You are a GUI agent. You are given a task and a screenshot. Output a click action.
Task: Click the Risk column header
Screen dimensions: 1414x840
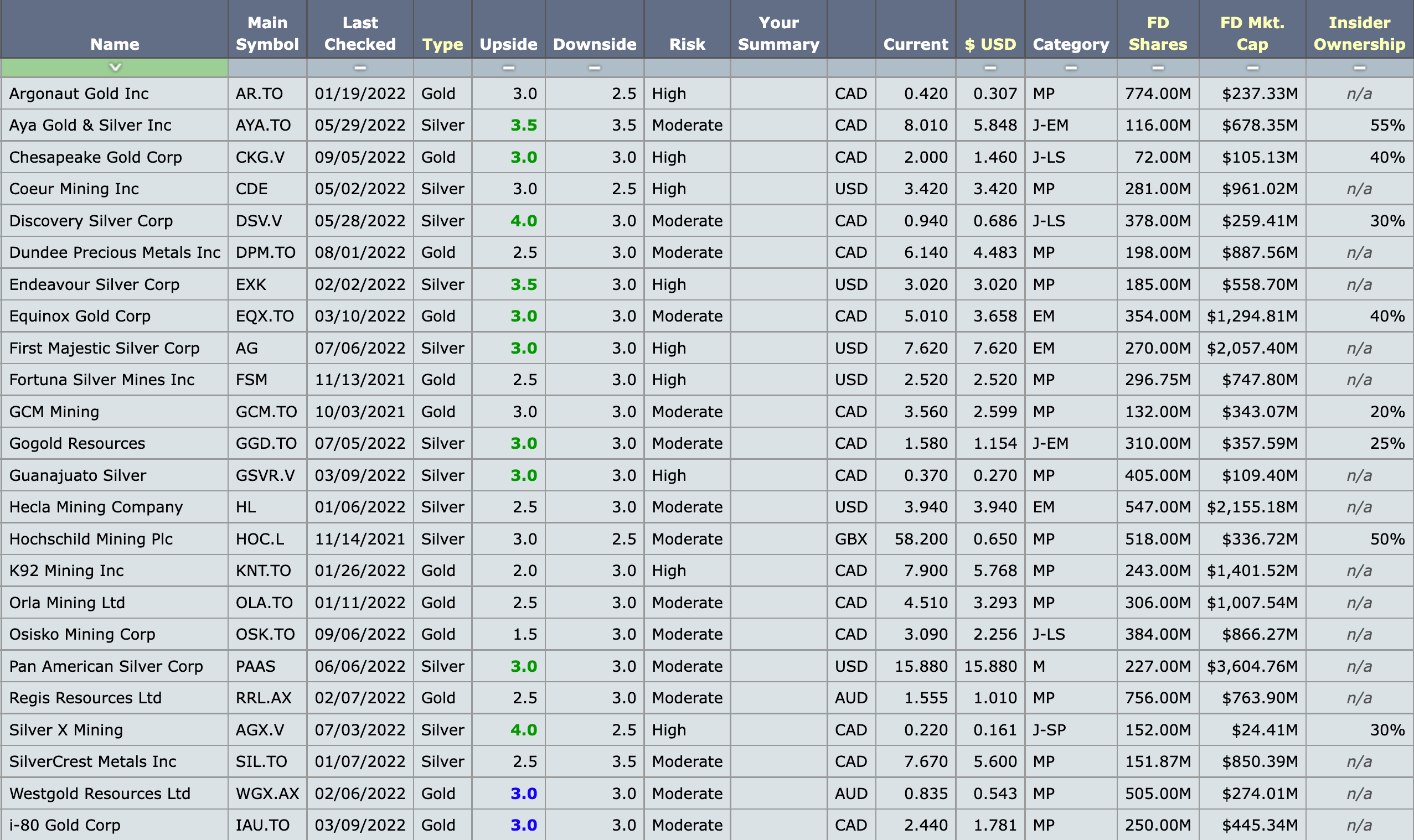[x=687, y=44]
